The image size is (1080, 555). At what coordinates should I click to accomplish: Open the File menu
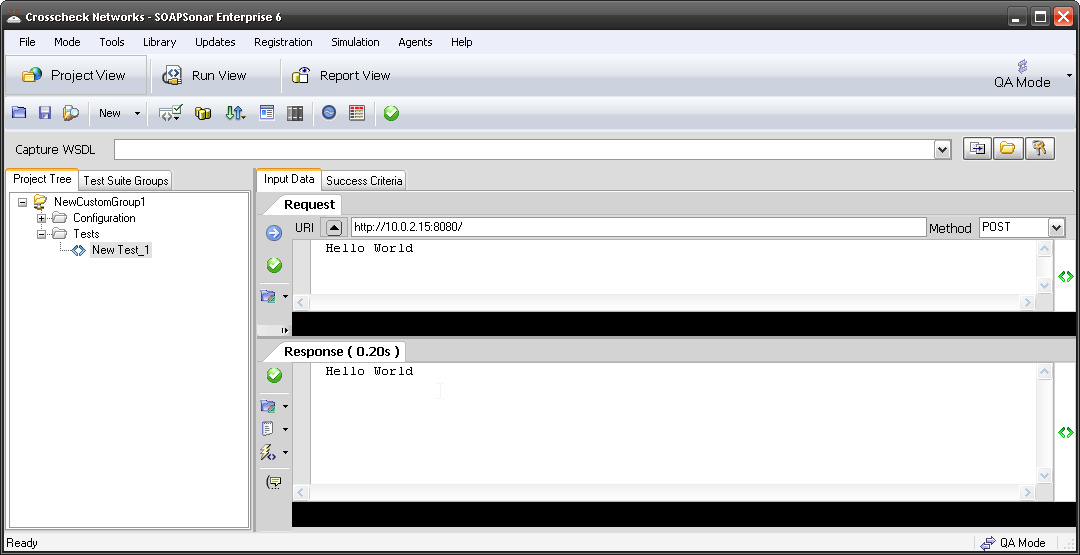[x=27, y=42]
